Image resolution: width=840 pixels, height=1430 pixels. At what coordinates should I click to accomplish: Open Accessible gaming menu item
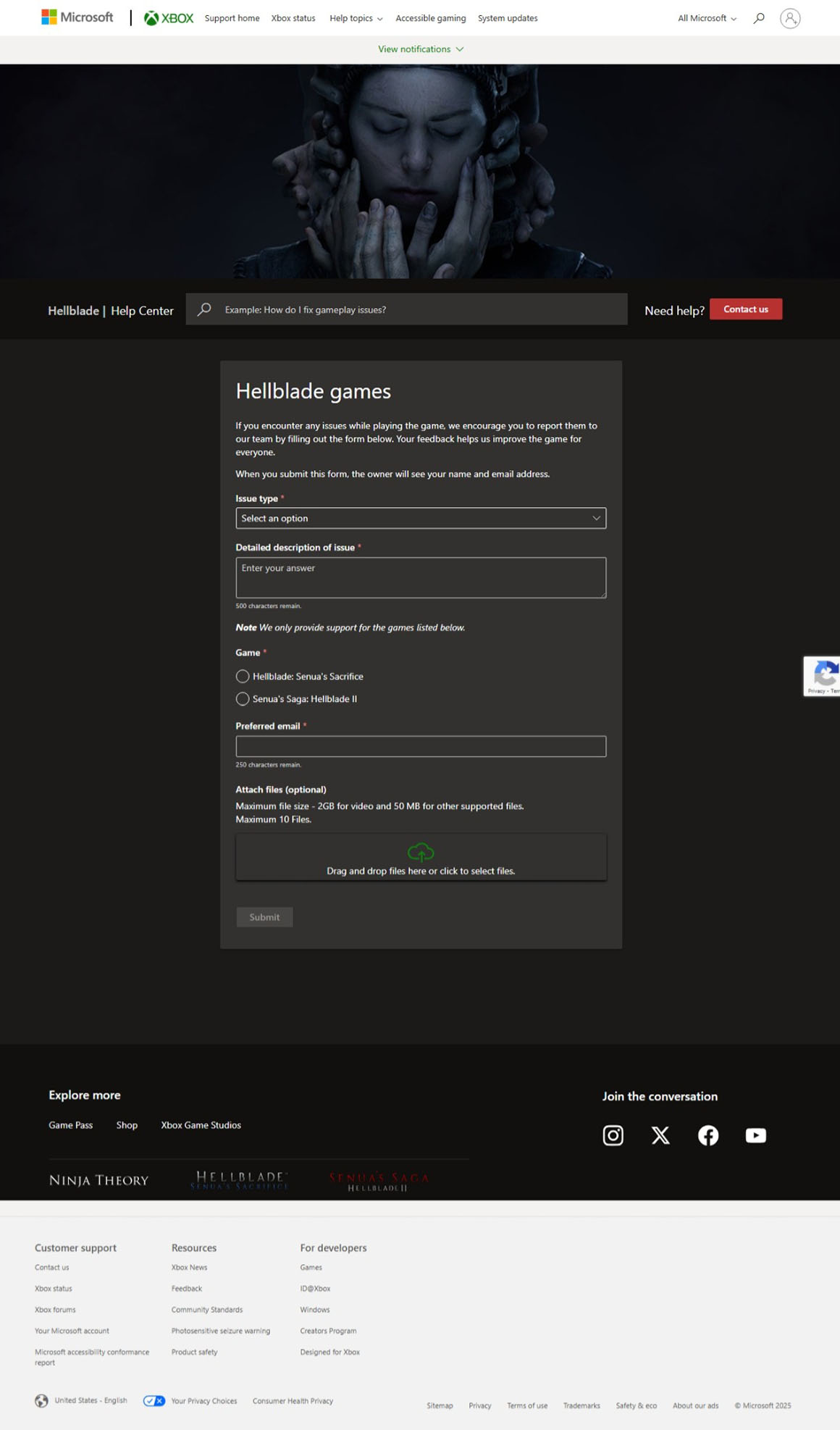430,18
